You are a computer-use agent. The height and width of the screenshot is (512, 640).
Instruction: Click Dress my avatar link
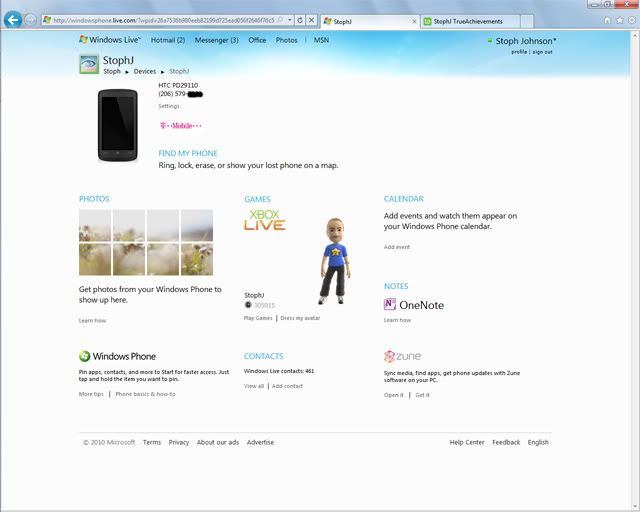tap(300, 318)
